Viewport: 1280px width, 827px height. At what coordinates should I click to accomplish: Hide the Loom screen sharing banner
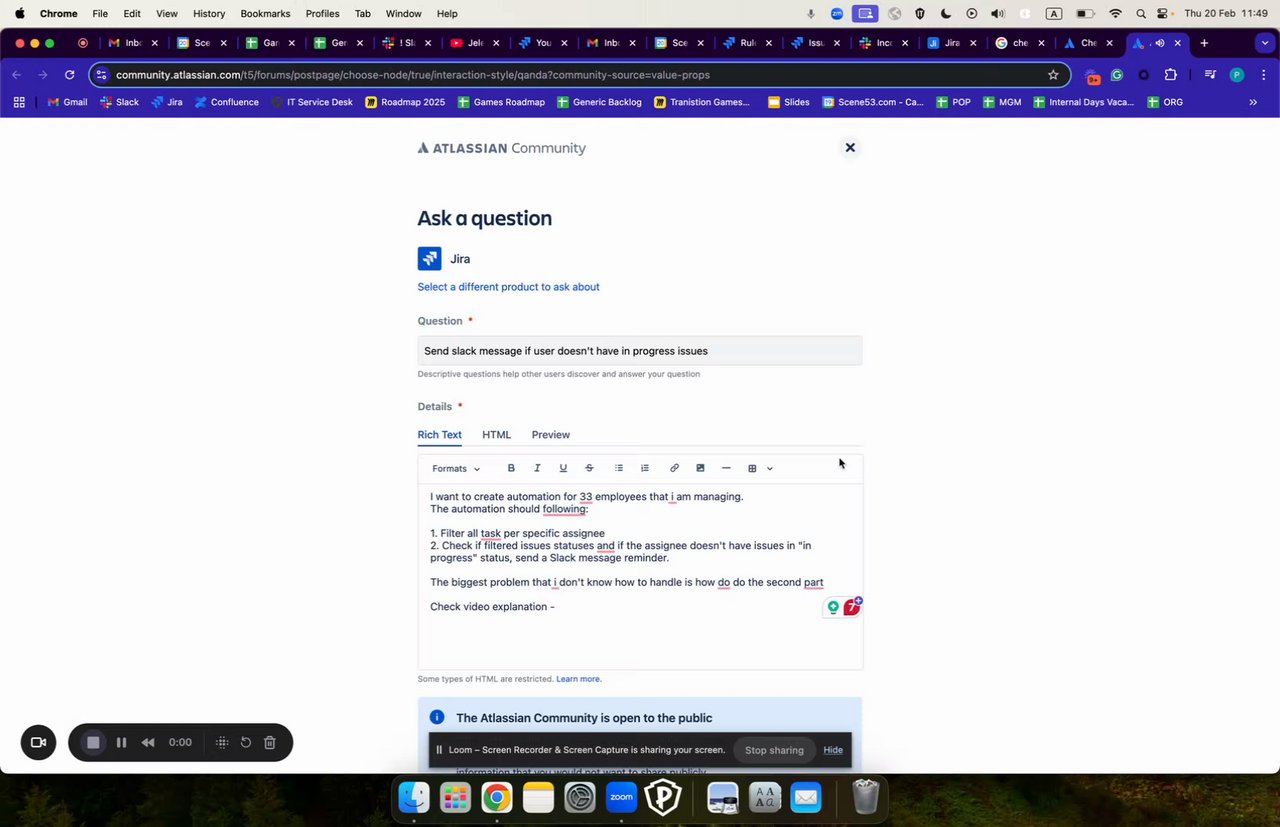[x=833, y=750]
